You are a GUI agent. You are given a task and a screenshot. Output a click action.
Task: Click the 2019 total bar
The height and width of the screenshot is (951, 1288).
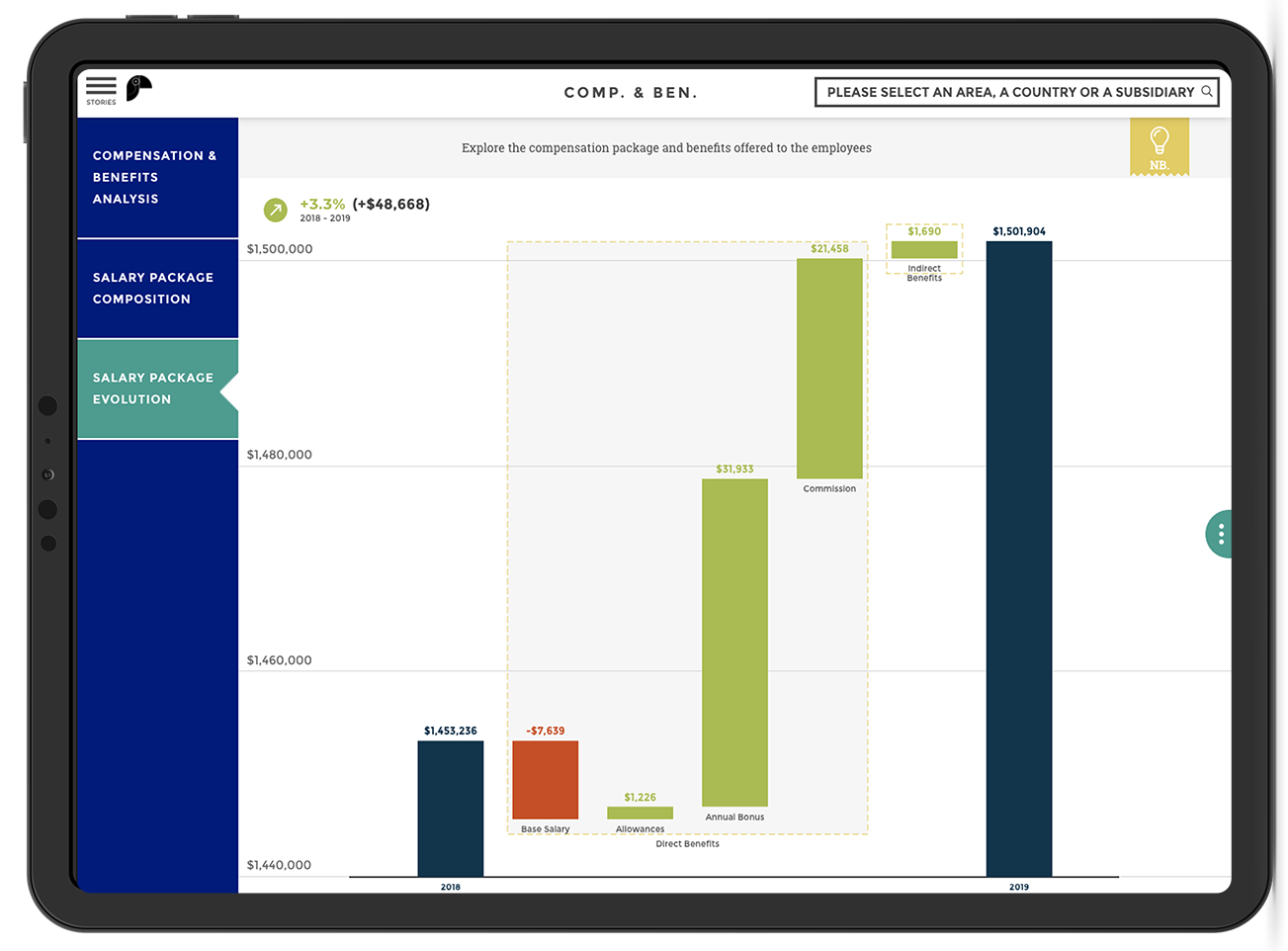(1018, 559)
